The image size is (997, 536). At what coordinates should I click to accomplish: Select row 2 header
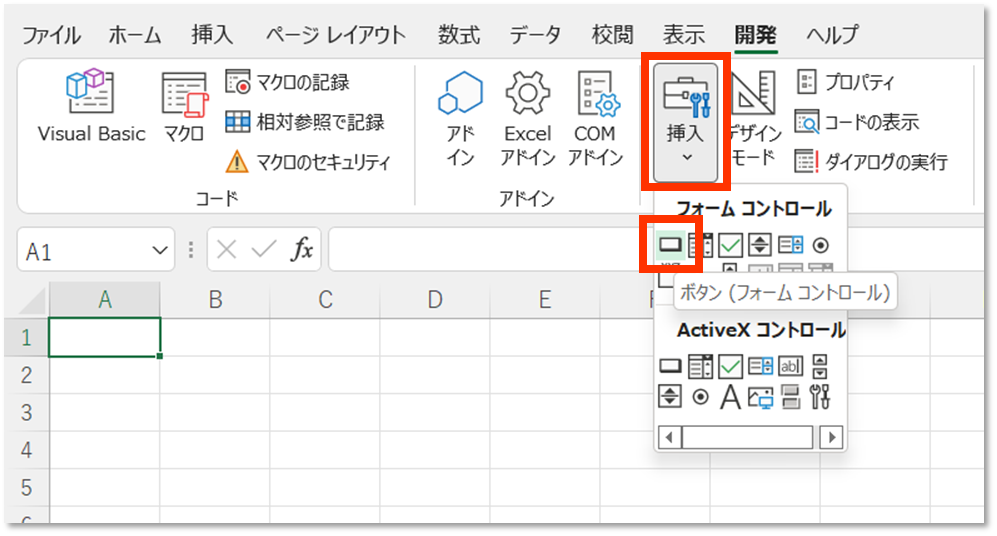pos(26,375)
